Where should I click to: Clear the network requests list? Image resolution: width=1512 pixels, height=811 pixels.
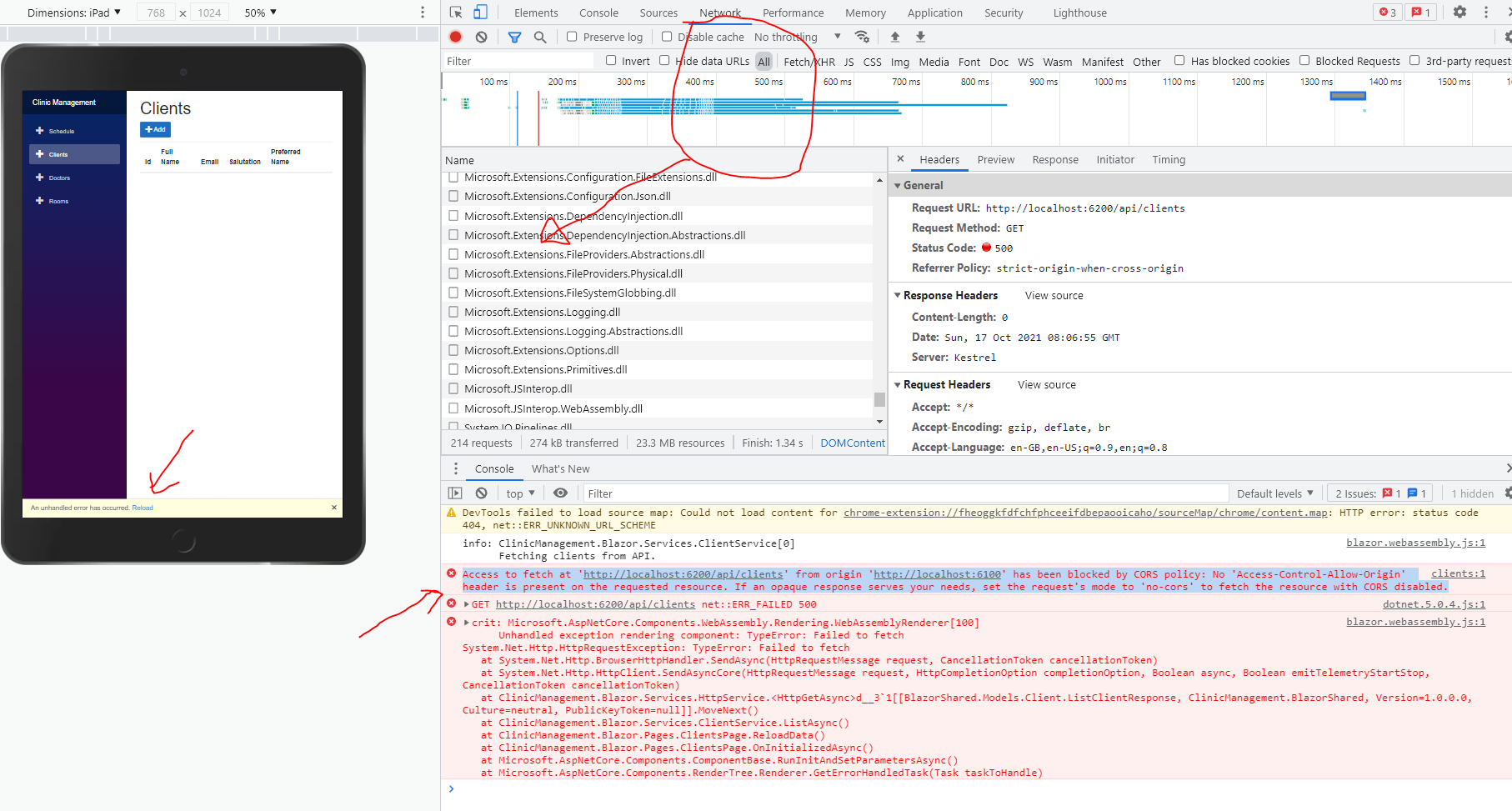pos(481,37)
